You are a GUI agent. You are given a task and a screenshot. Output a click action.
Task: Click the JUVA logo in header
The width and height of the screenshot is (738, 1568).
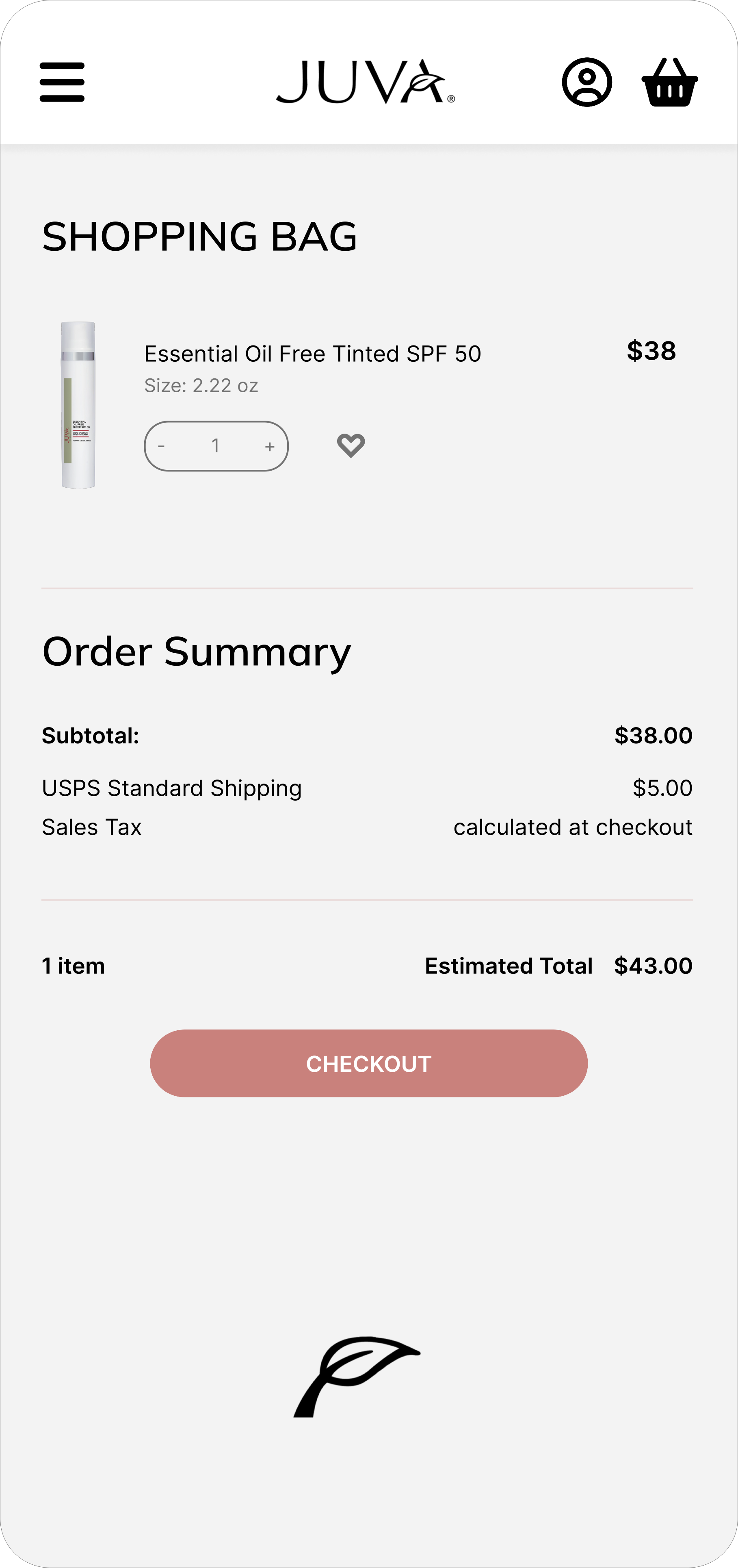coord(365,82)
